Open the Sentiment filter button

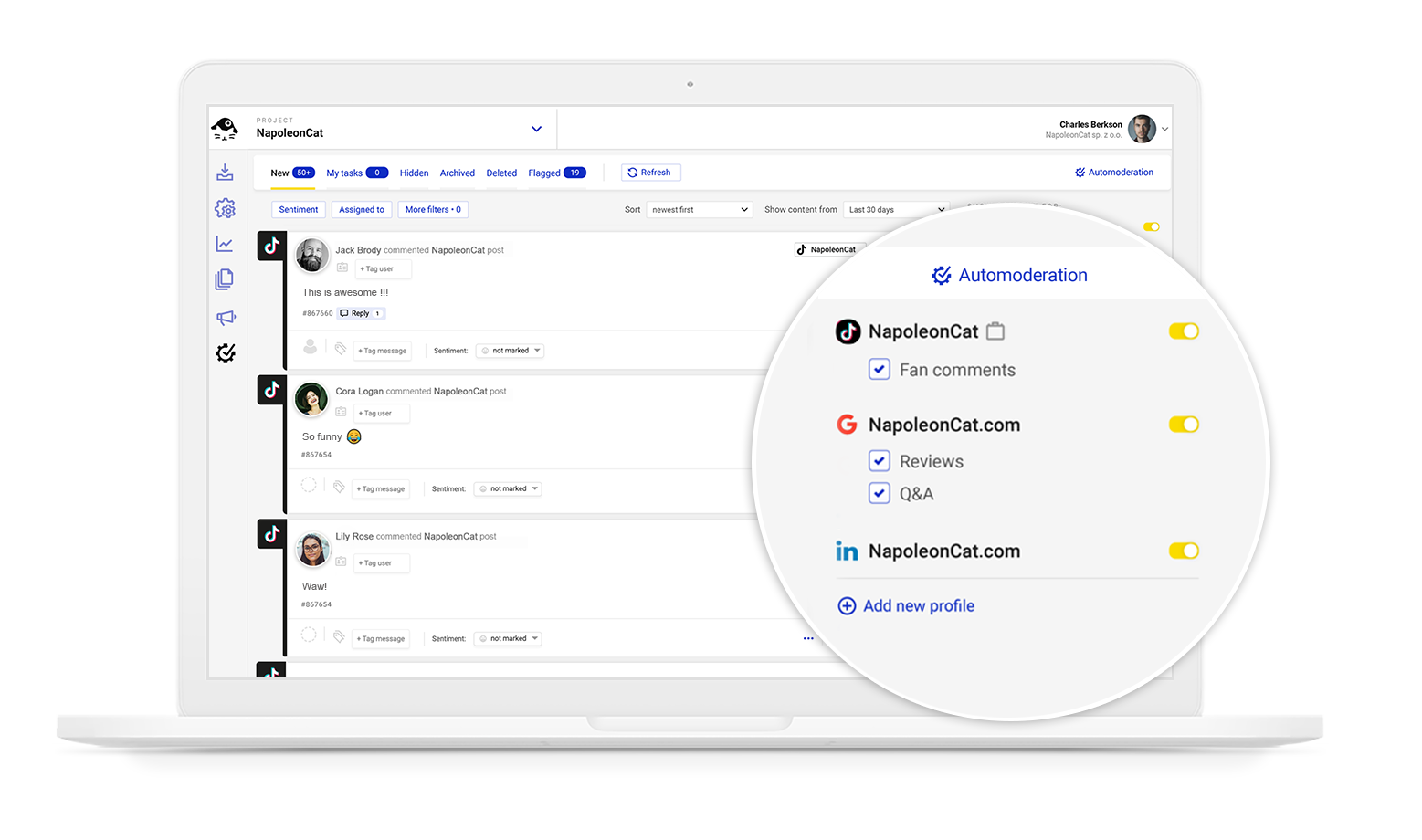click(x=299, y=209)
